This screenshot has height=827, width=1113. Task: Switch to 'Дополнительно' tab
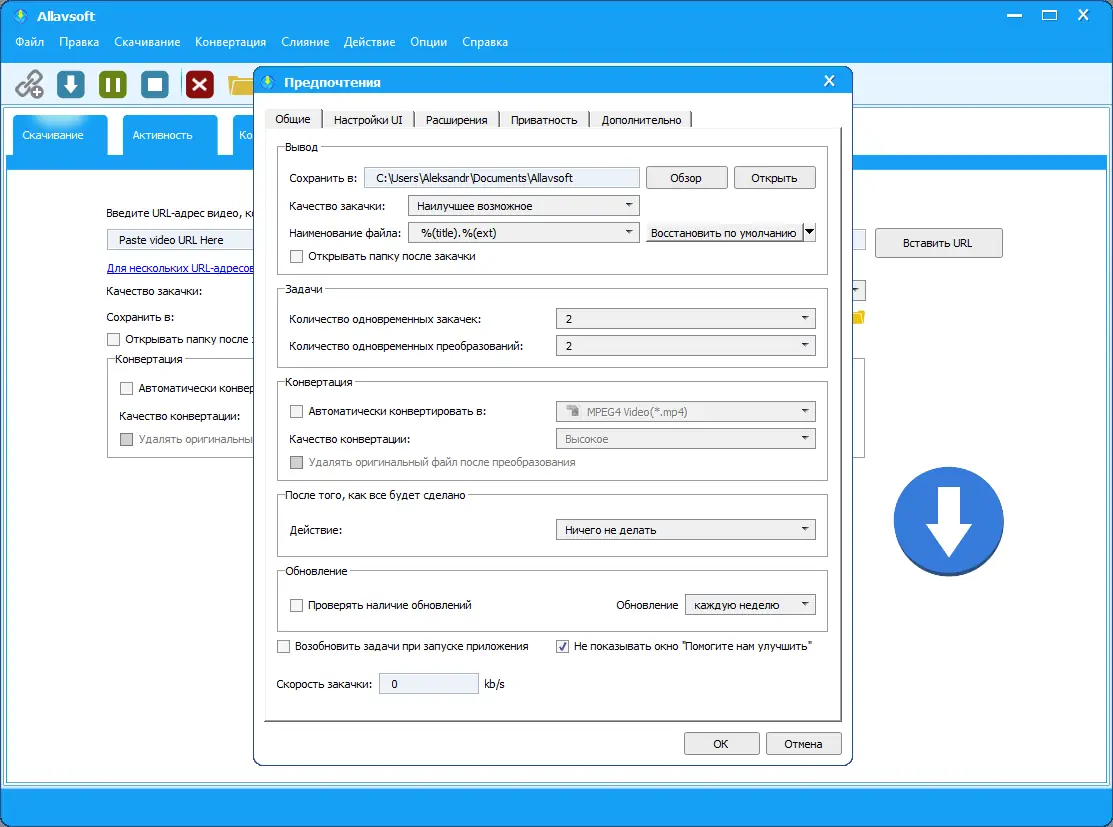[x=641, y=120]
